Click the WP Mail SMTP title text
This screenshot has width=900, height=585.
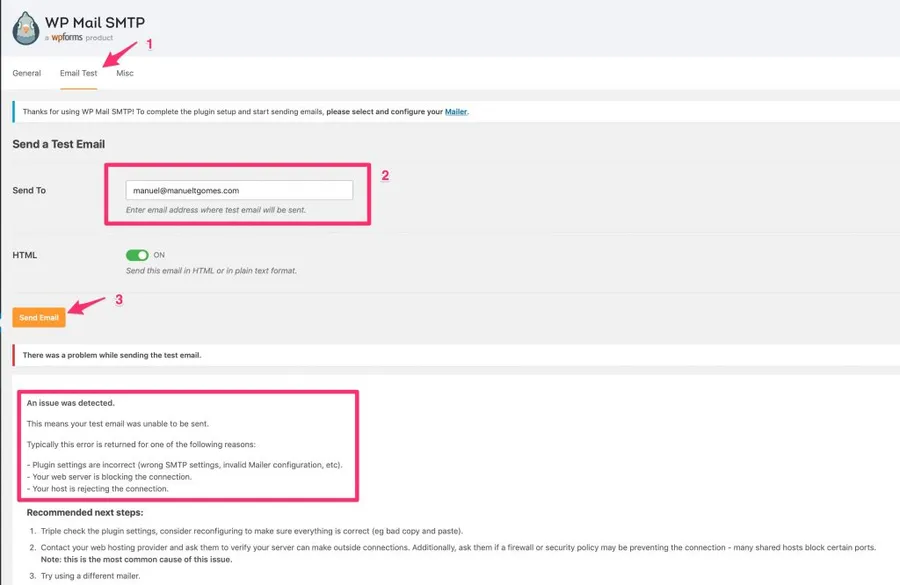tap(93, 21)
